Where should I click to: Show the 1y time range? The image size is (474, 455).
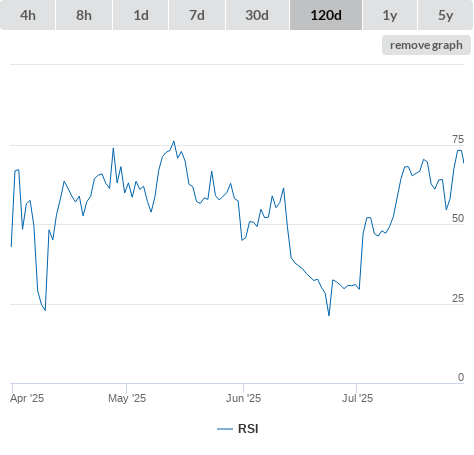pos(390,15)
